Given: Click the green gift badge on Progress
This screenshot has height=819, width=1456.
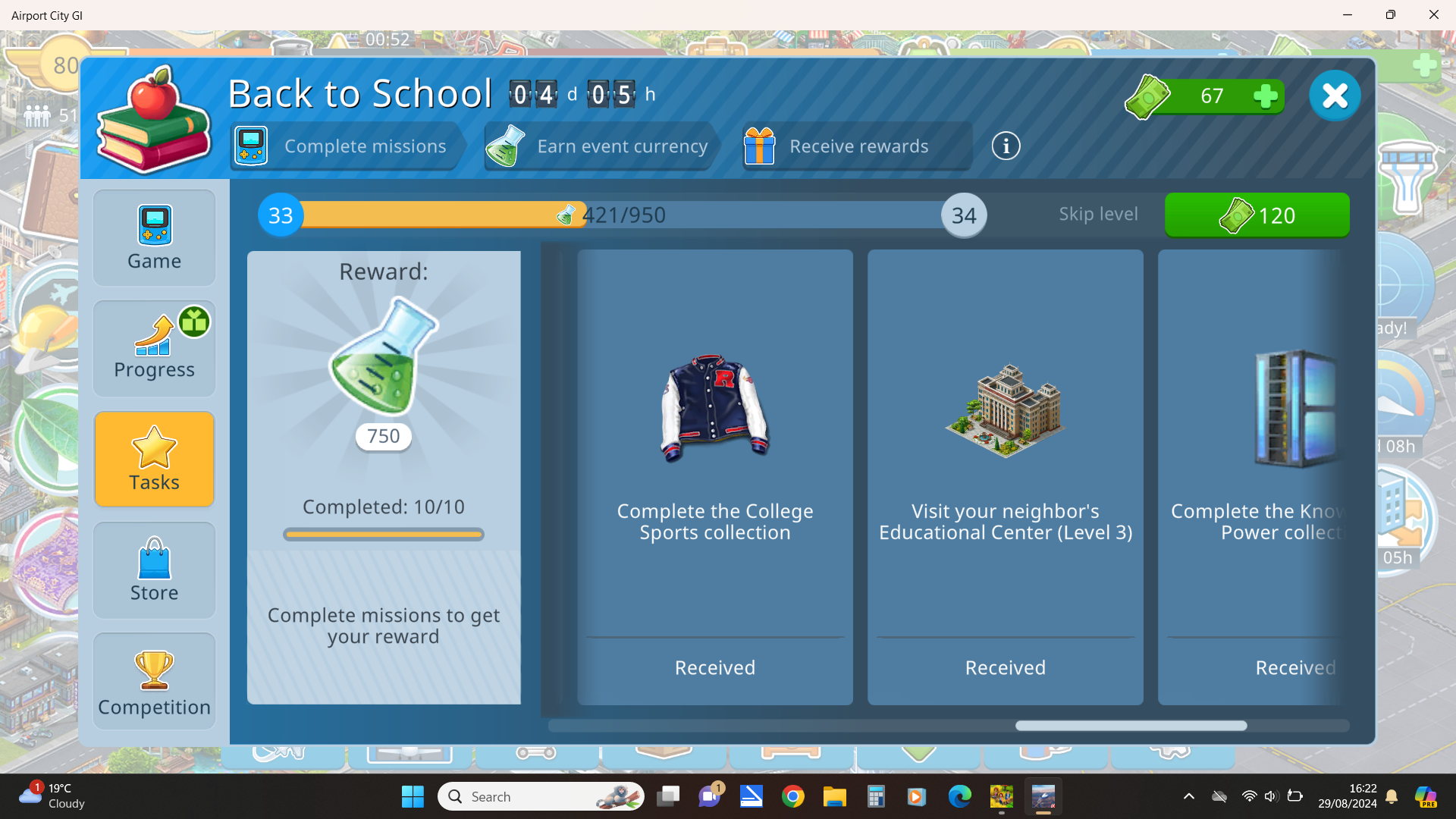Looking at the screenshot, I should coord(194,322).
